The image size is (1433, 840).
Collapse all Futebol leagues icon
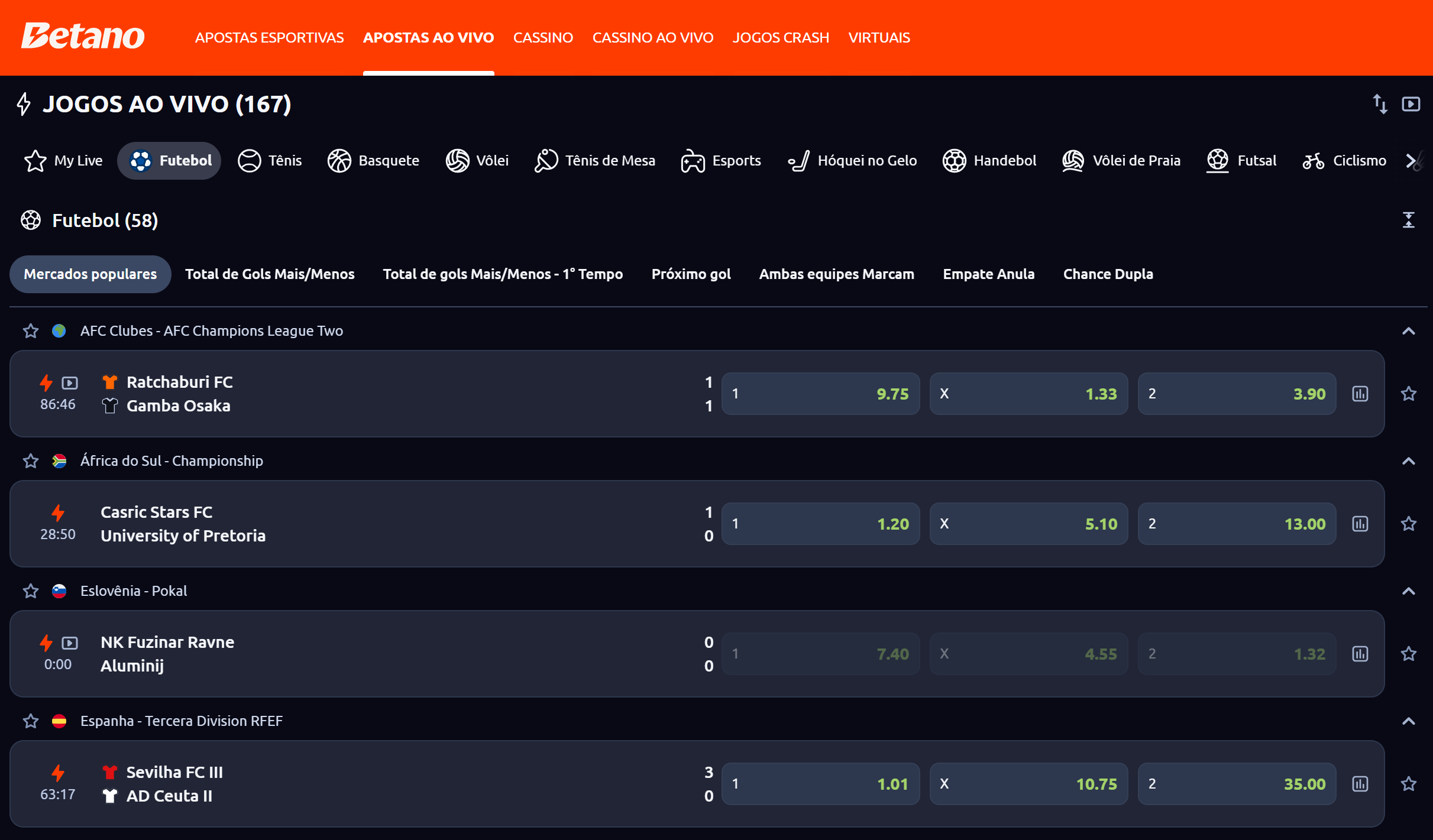1409,220
